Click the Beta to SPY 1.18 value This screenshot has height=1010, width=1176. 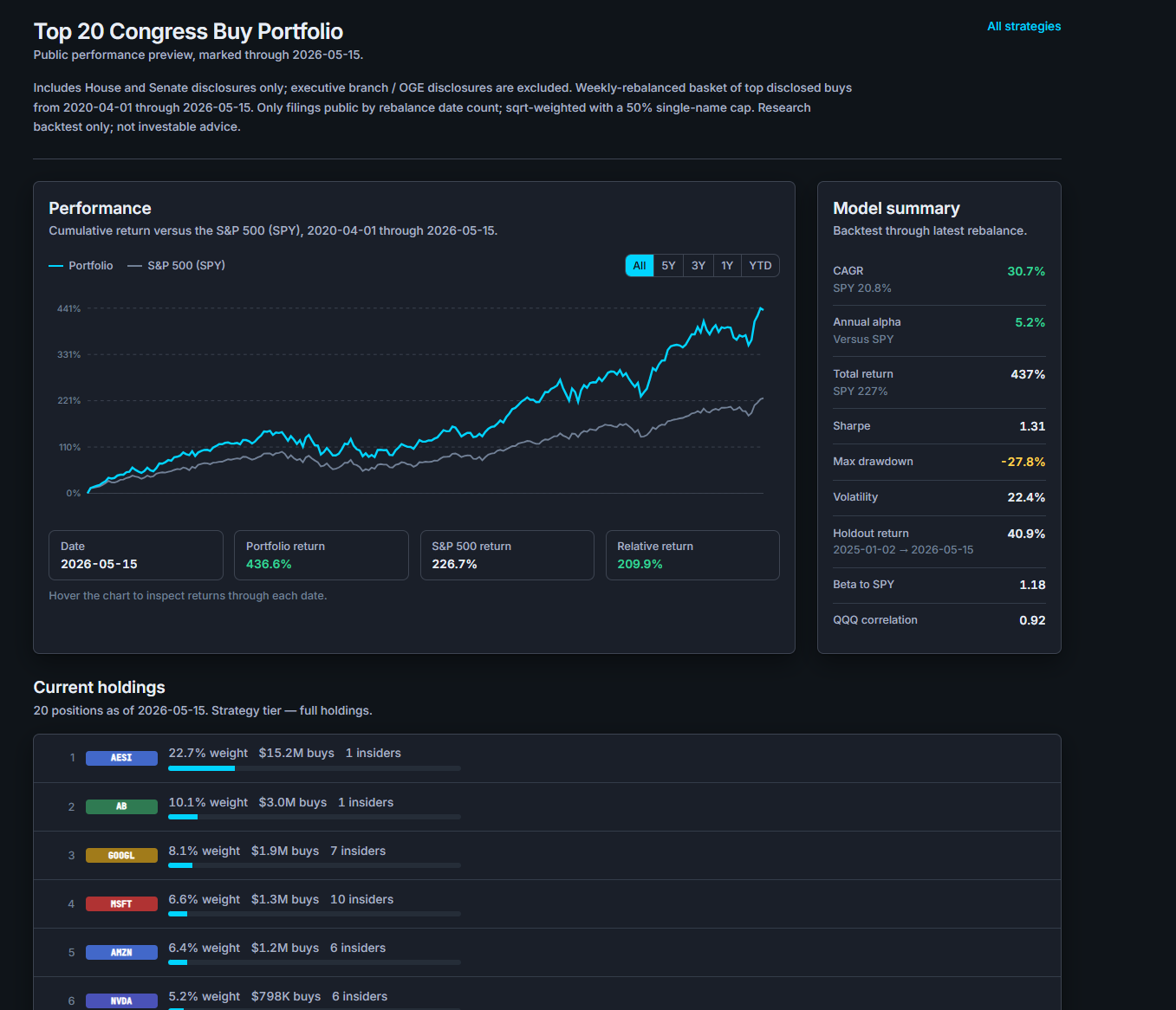click(1032, 585)
